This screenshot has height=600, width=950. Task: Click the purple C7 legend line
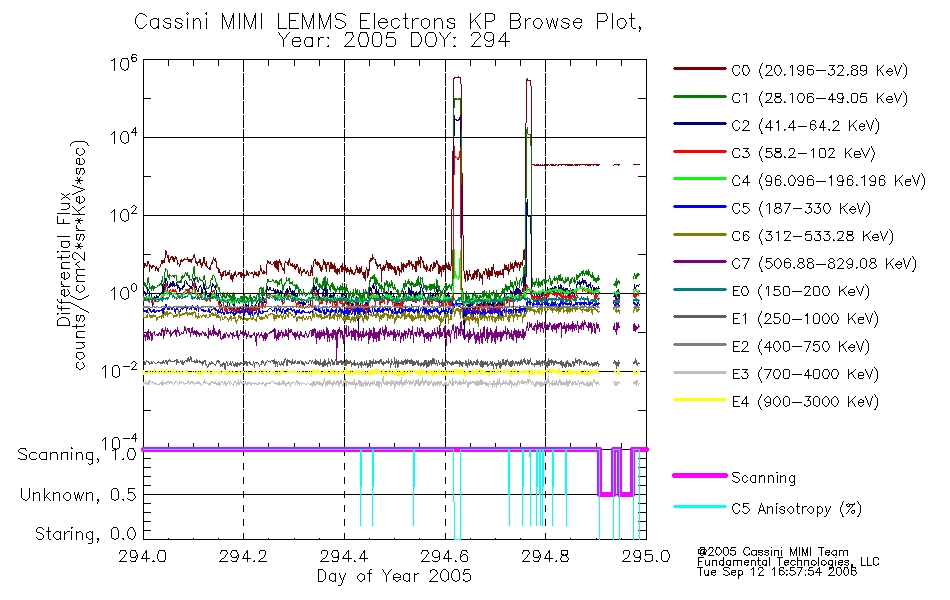coord(699,262)
